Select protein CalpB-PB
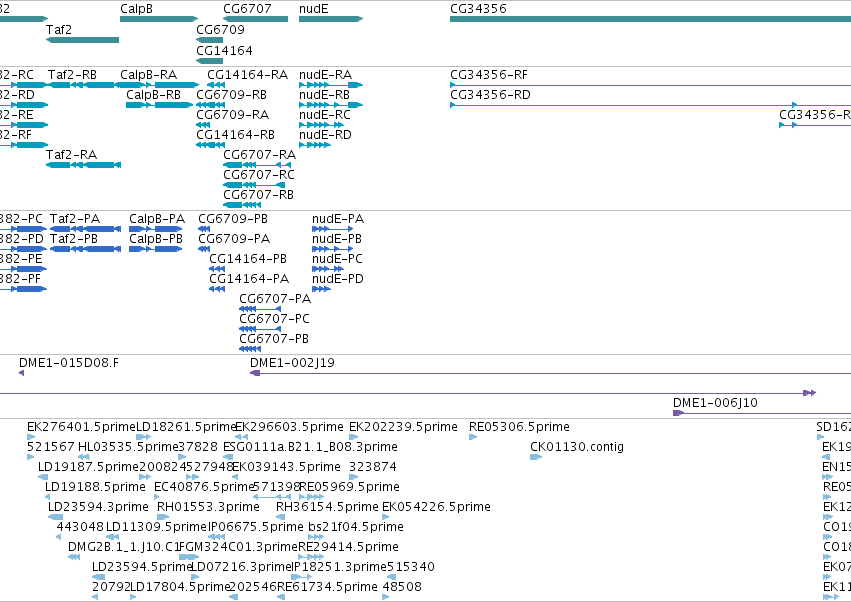 pyautogui.click(x=156, y=239)
